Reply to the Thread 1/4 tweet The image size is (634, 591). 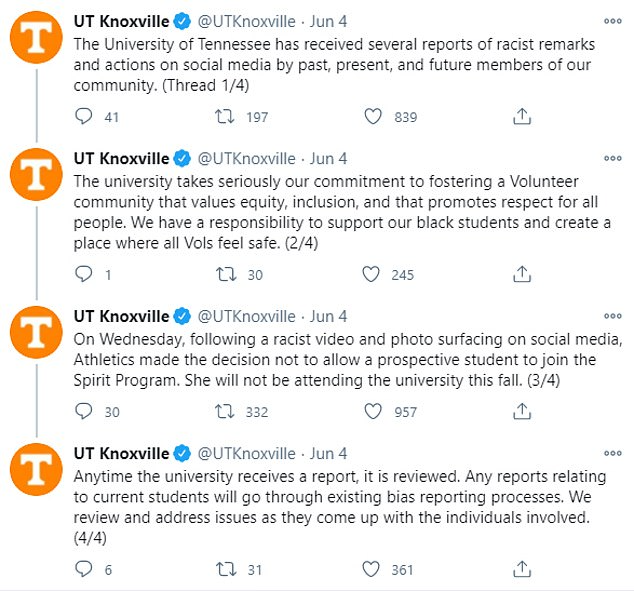click(84, 116)
